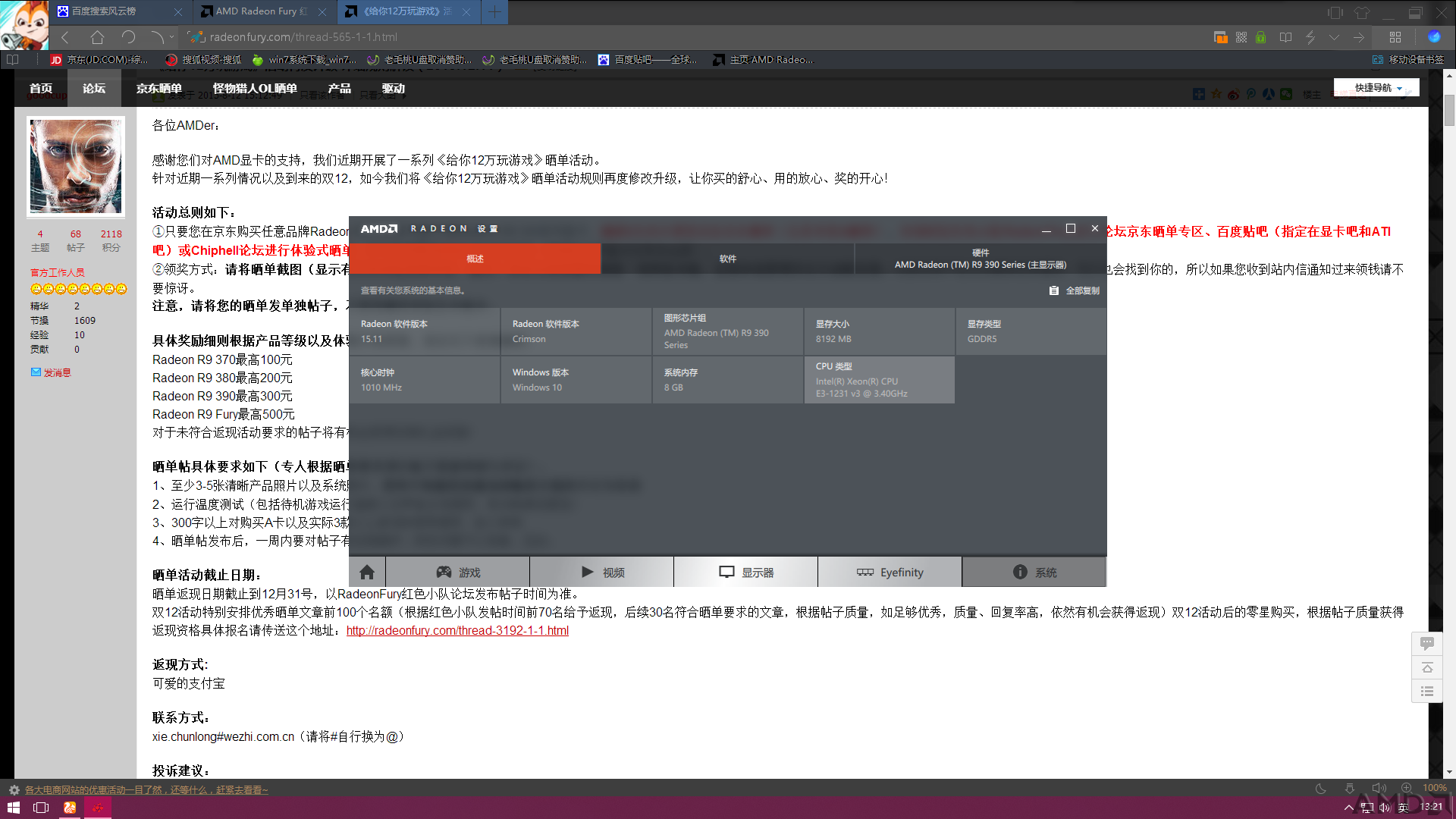
Task: Expand dropdown beside the undo arrow
Action: 171,36
